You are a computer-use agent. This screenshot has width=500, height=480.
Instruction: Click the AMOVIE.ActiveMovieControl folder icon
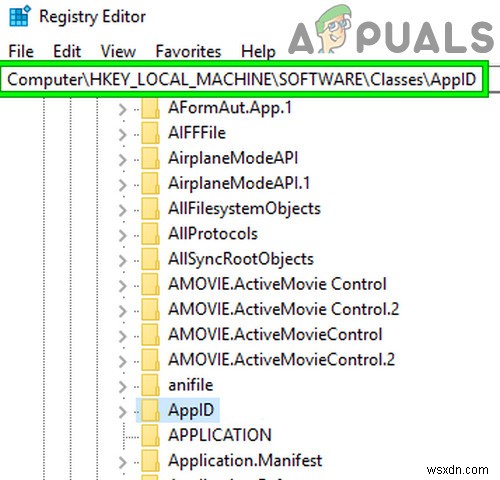point(150,335)
